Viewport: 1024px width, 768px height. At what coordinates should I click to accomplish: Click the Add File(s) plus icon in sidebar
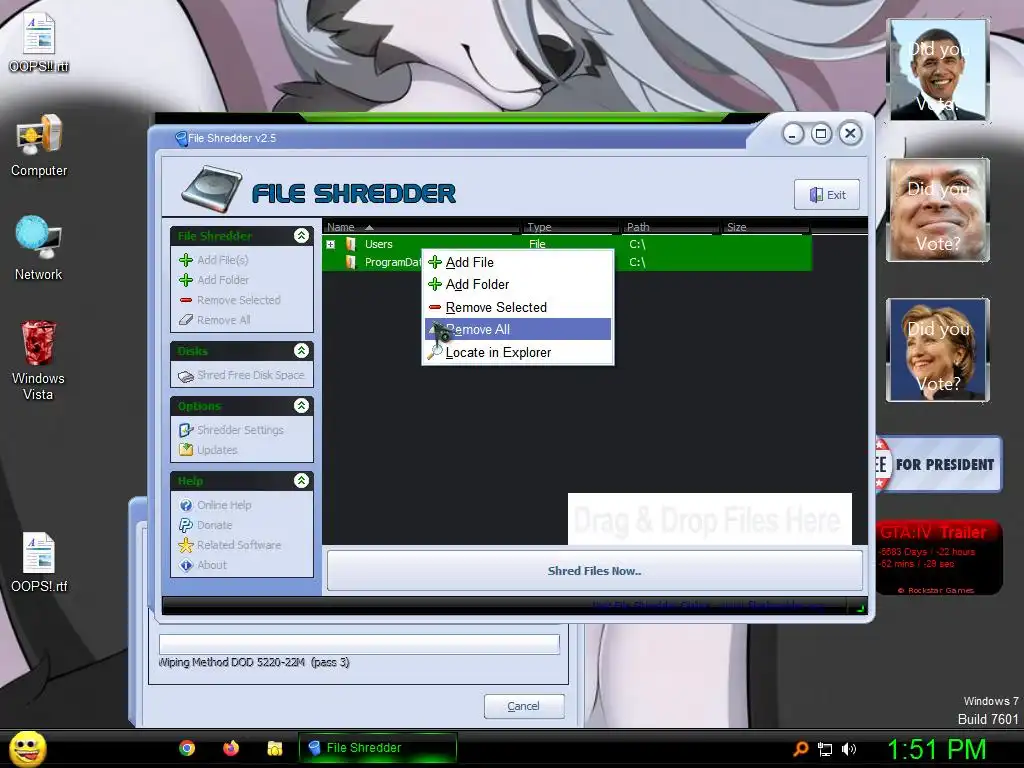(x=186, y=260)
